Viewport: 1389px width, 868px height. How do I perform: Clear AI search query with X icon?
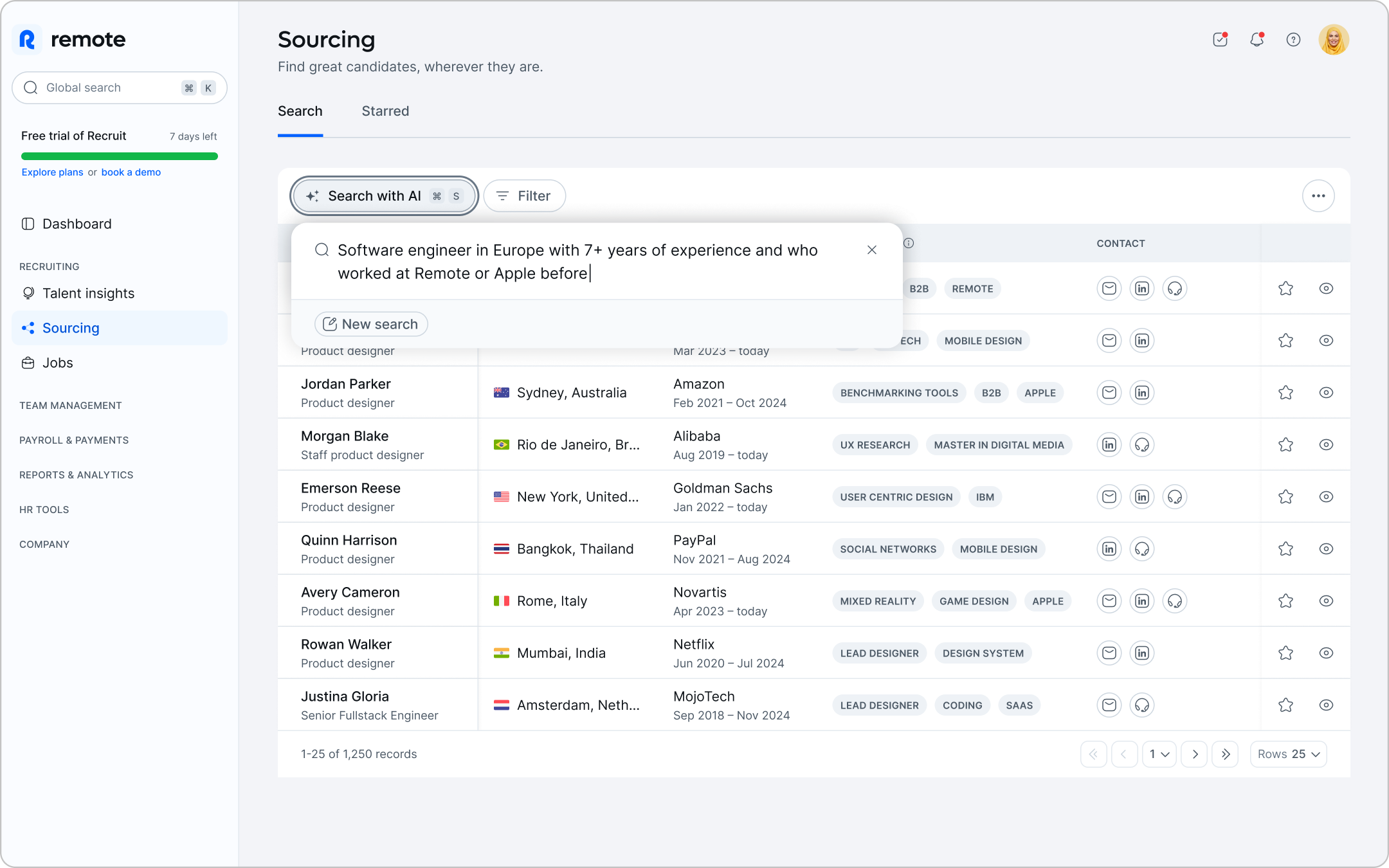coord(872,250)
